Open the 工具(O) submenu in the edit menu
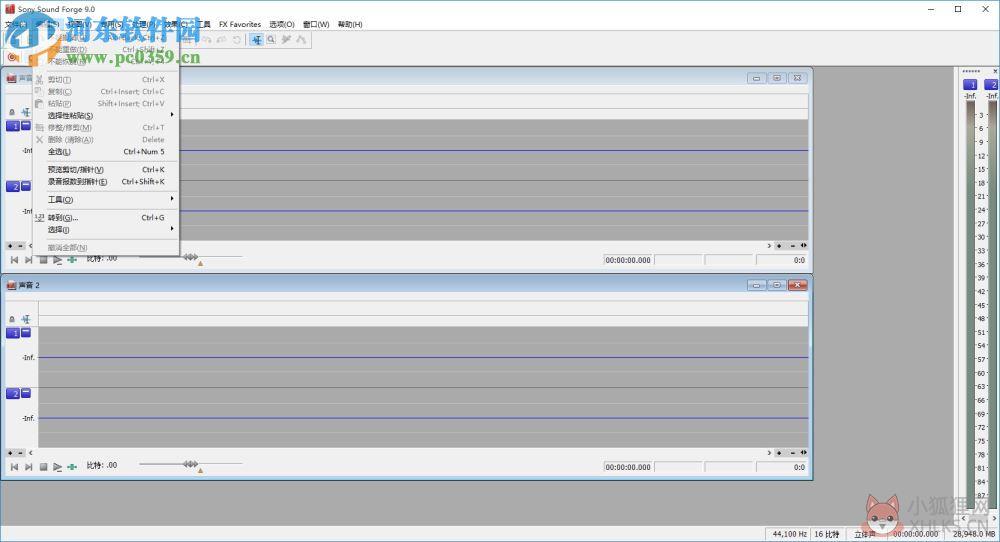 pyautogui.click(x=106, y=200)
